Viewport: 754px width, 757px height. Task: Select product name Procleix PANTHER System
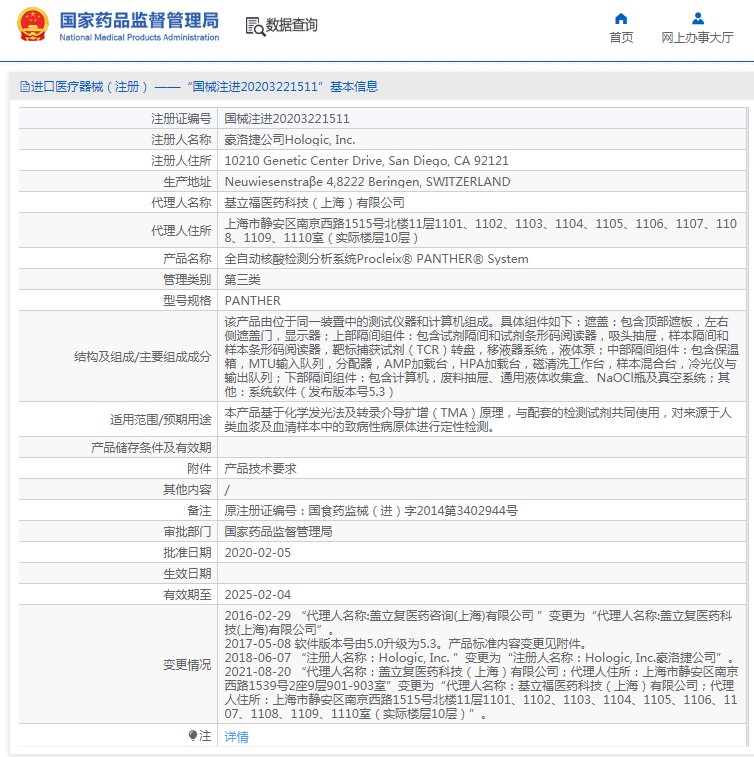coord(377,259)
